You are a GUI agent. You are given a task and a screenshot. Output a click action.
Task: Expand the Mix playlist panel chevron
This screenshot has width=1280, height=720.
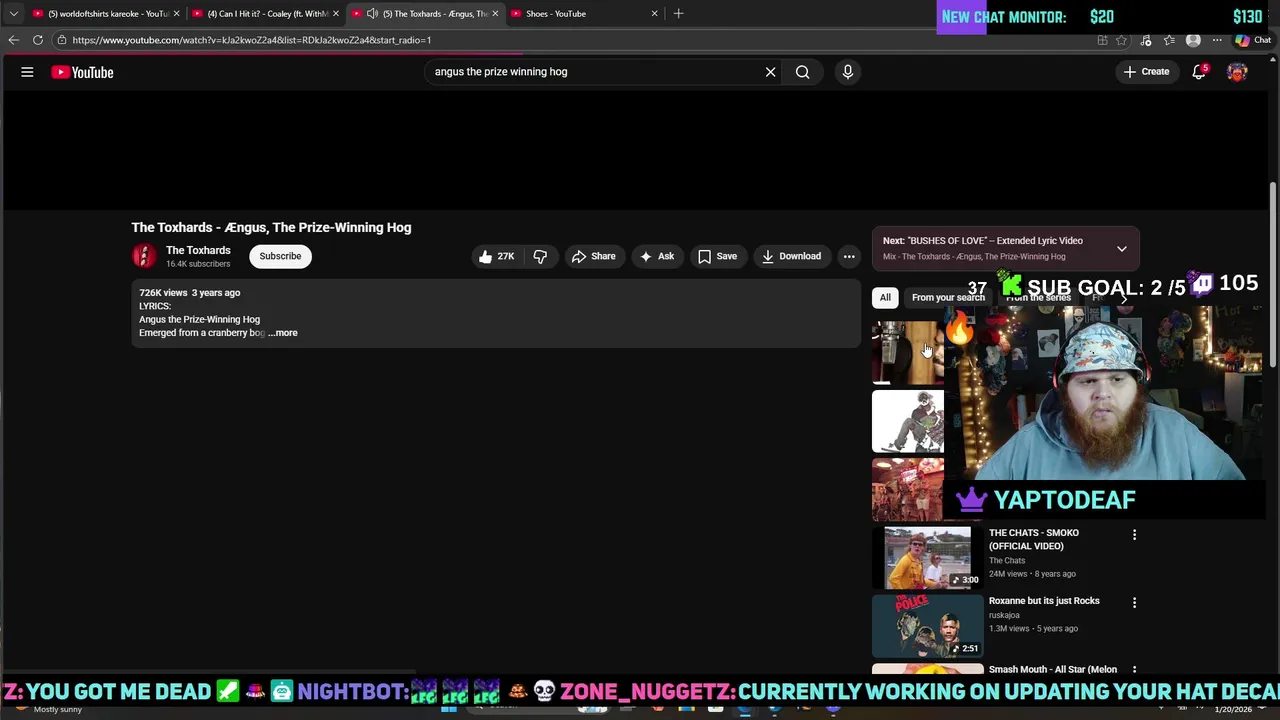1121,248
